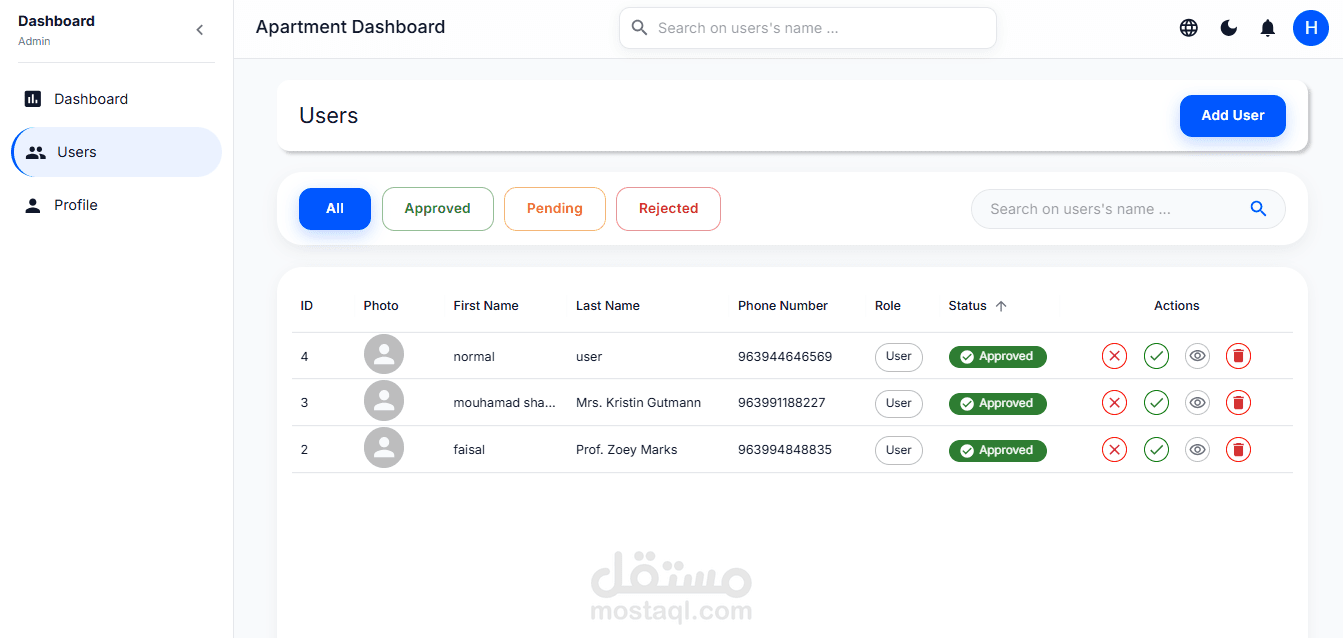Click phone number 963944646569
This screenshot has height=638, width=1343.
785,357
